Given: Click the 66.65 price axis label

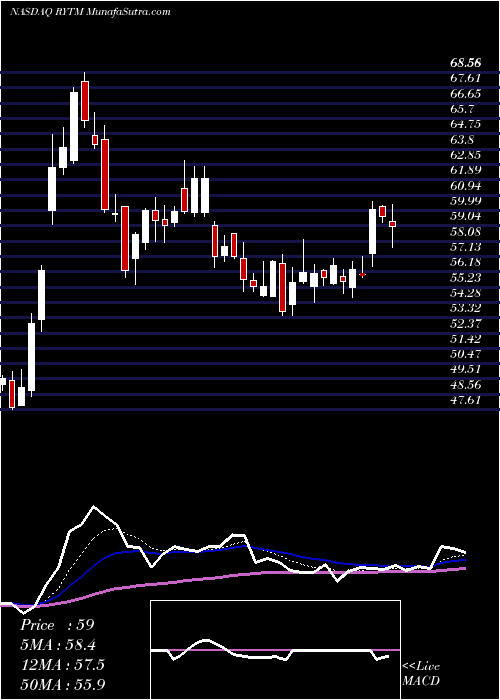Looking at the screenshot, I should click(466, 94).
